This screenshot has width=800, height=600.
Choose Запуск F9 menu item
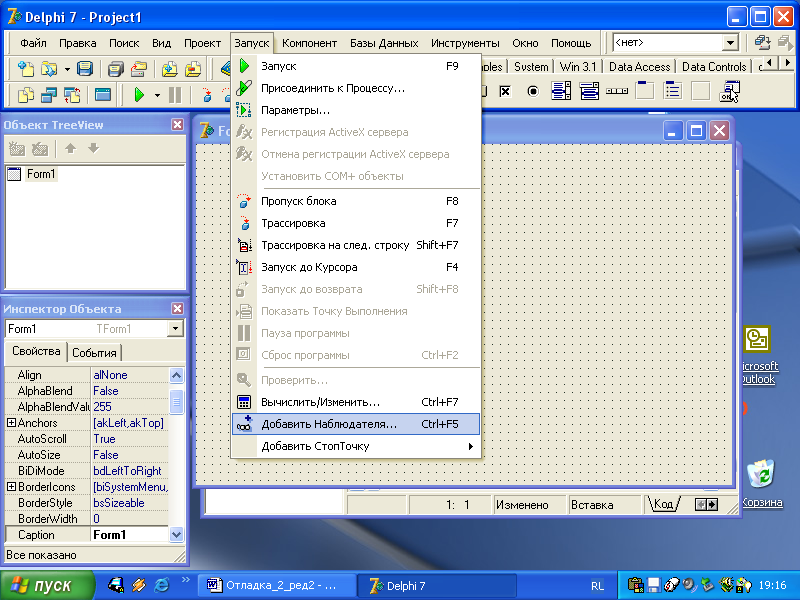click(356, 66)
